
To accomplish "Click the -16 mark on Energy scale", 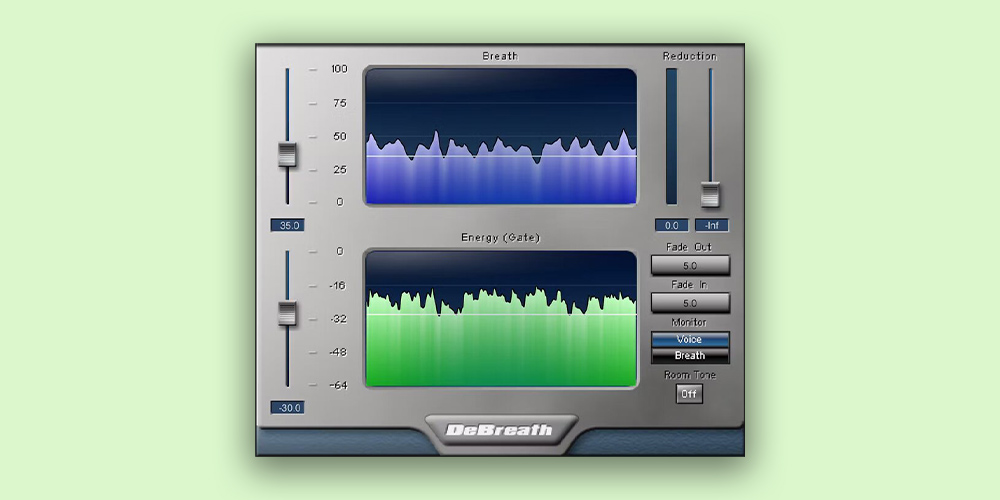I will 338,286.
